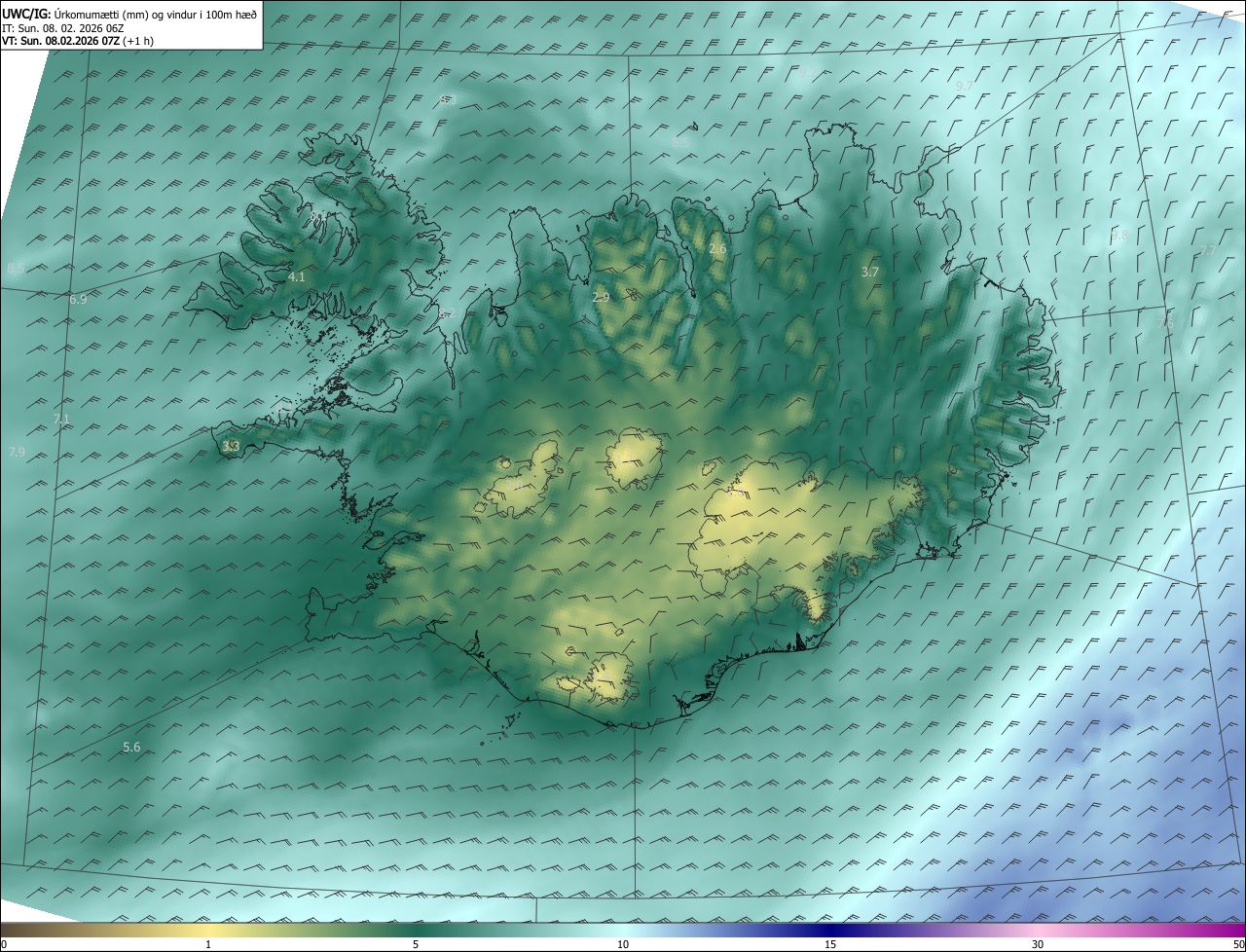
Task: Click the 5.6 value over the southwest ocean
Action: [131, 748]
